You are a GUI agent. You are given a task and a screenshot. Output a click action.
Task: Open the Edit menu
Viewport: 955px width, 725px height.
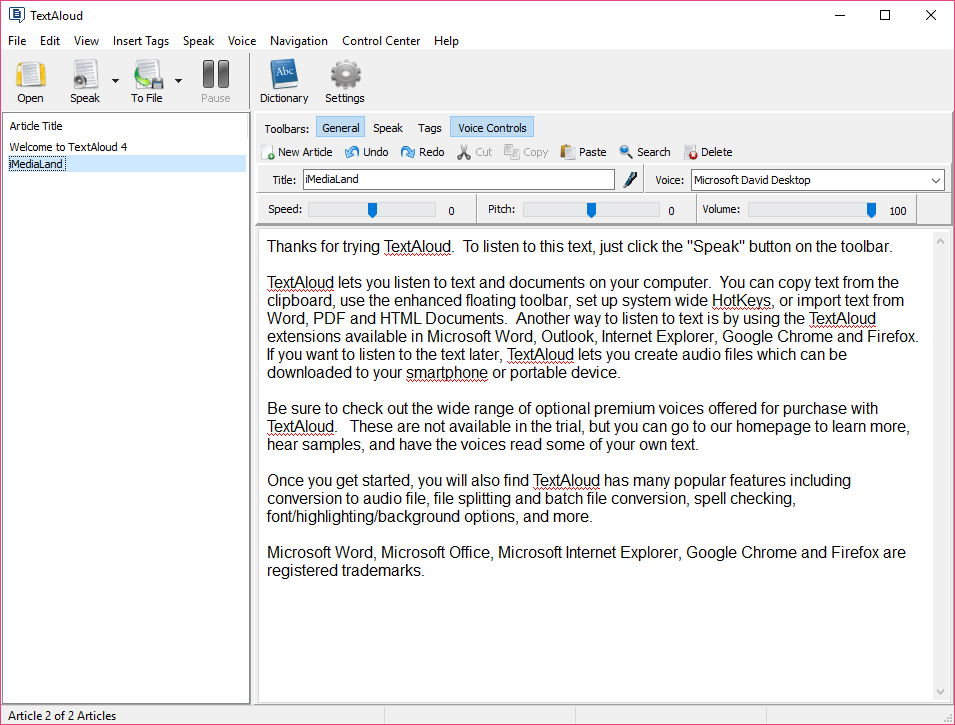click(x=50, y=41)
